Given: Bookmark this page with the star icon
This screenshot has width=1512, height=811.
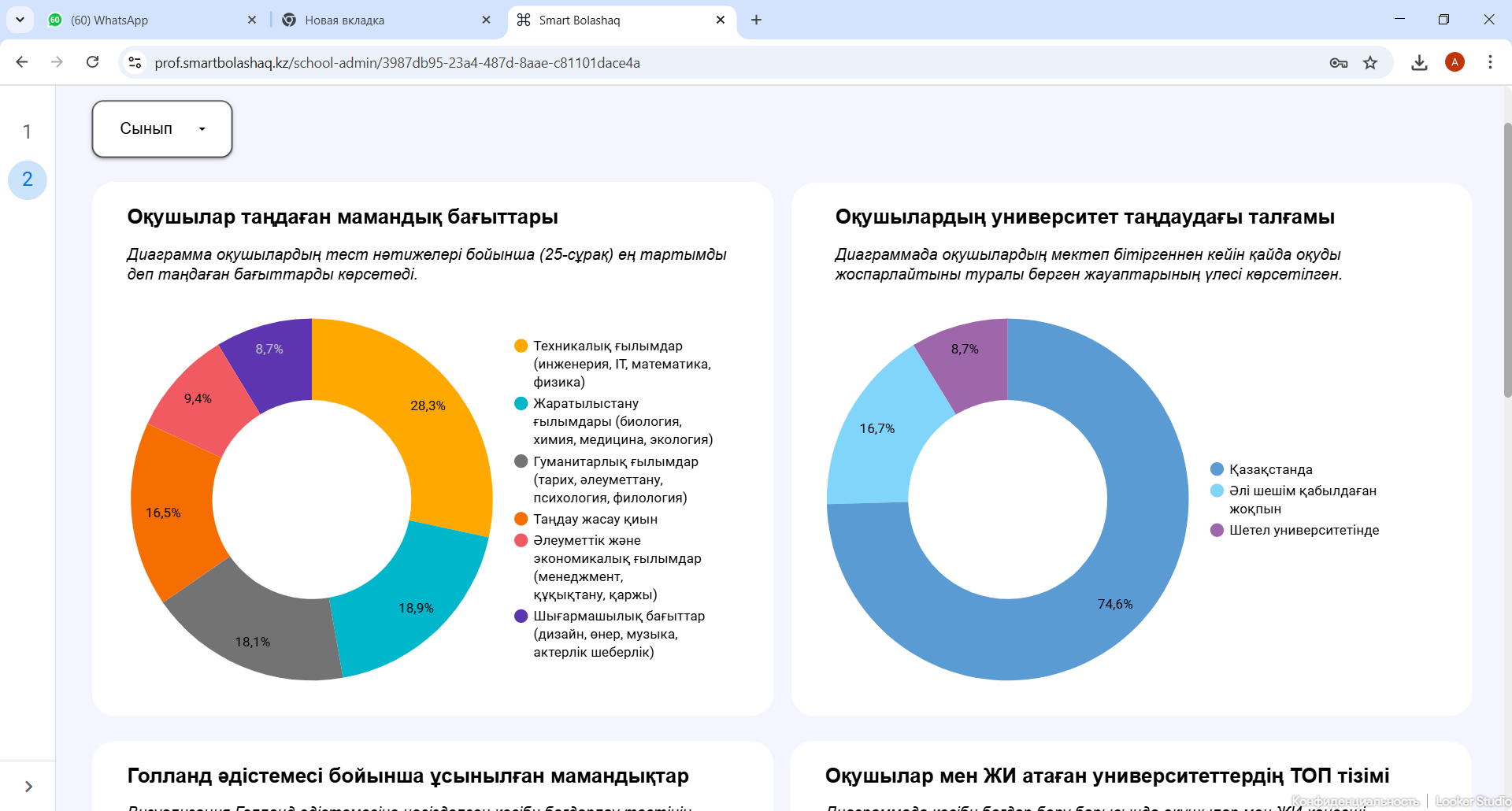Looking at the screenshot, I should [1370, 62].
